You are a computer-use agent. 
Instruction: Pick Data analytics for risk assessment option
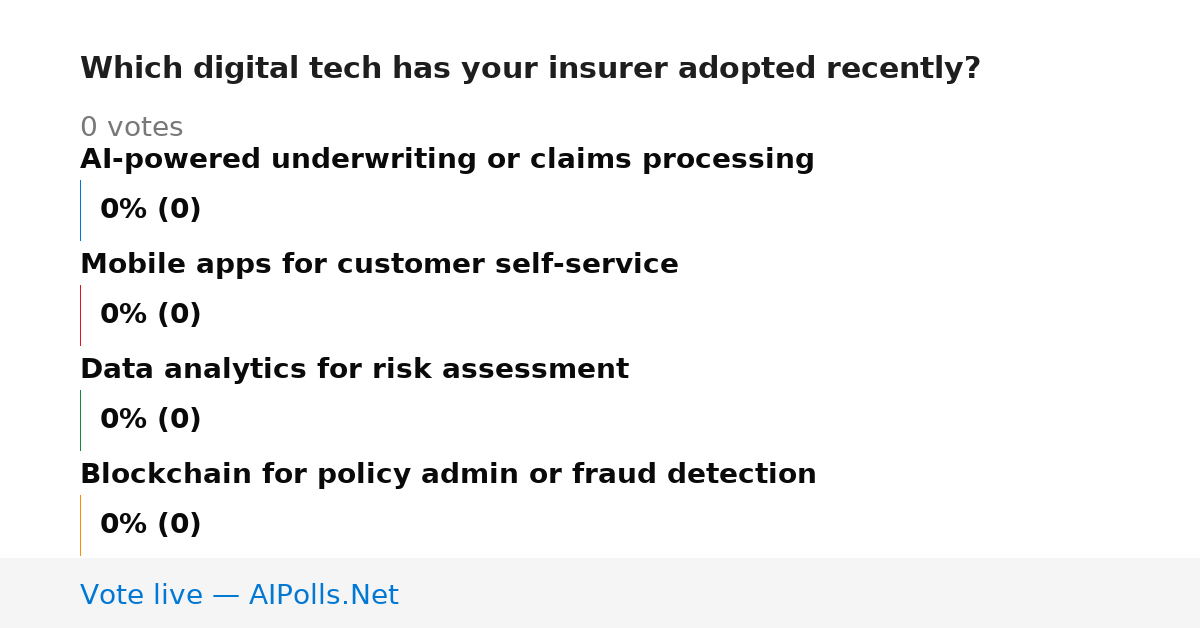pos(354,370)
